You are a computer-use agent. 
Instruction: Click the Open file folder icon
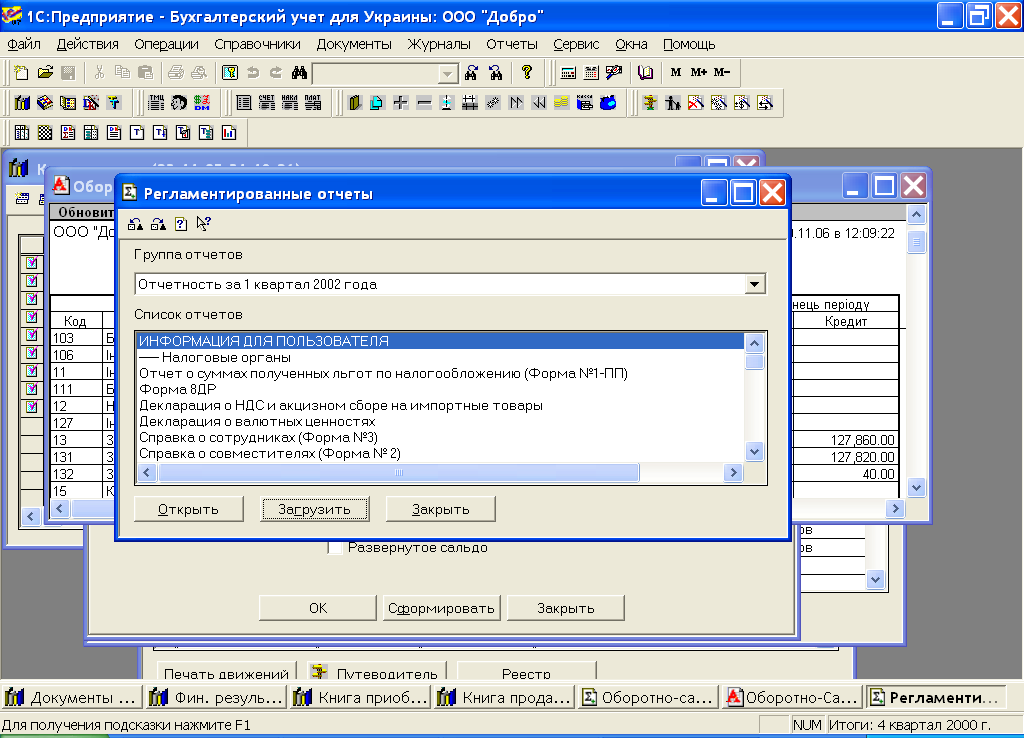pos(45,73)
